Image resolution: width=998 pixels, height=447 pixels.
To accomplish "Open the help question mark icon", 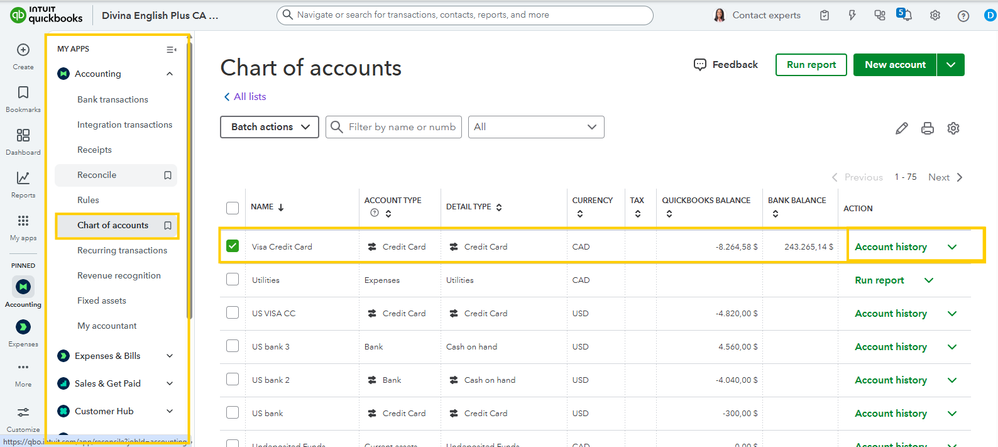I will pos(963,15).
